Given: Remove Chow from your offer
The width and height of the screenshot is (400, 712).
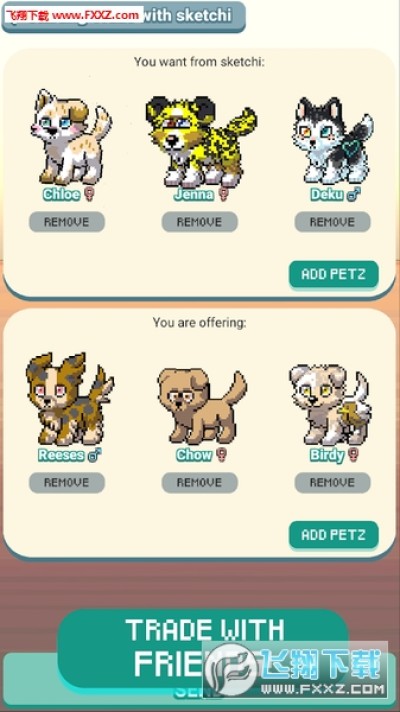Looking at the screenshot, I should point(200,482).
